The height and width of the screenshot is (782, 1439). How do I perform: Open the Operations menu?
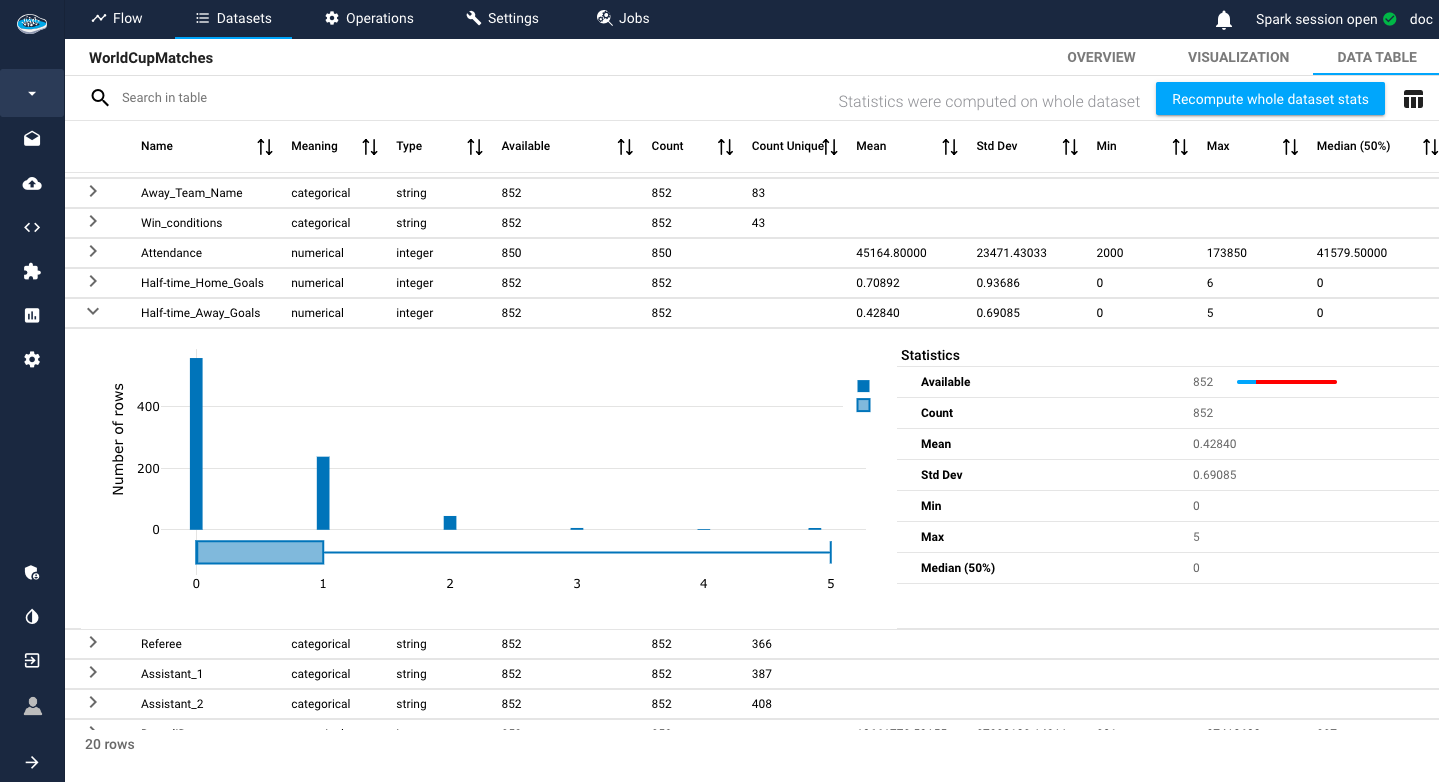click(369, 18)
